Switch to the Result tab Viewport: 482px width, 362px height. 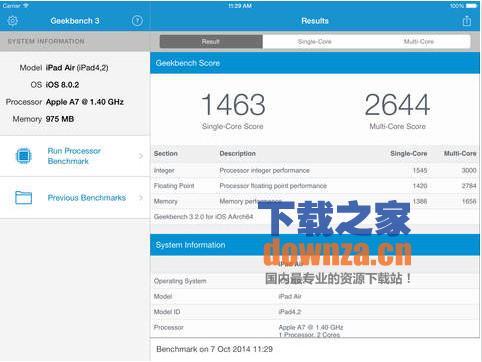point(211,42)
